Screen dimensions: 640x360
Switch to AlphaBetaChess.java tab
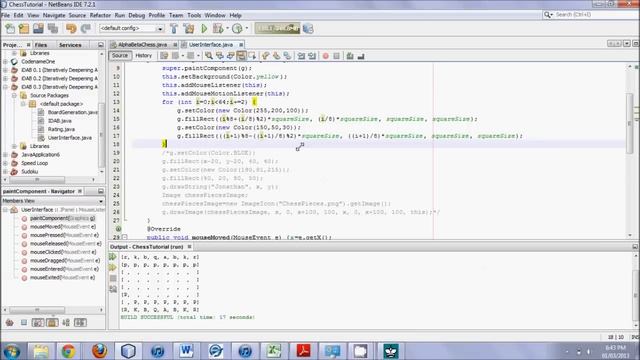point(143,44)
